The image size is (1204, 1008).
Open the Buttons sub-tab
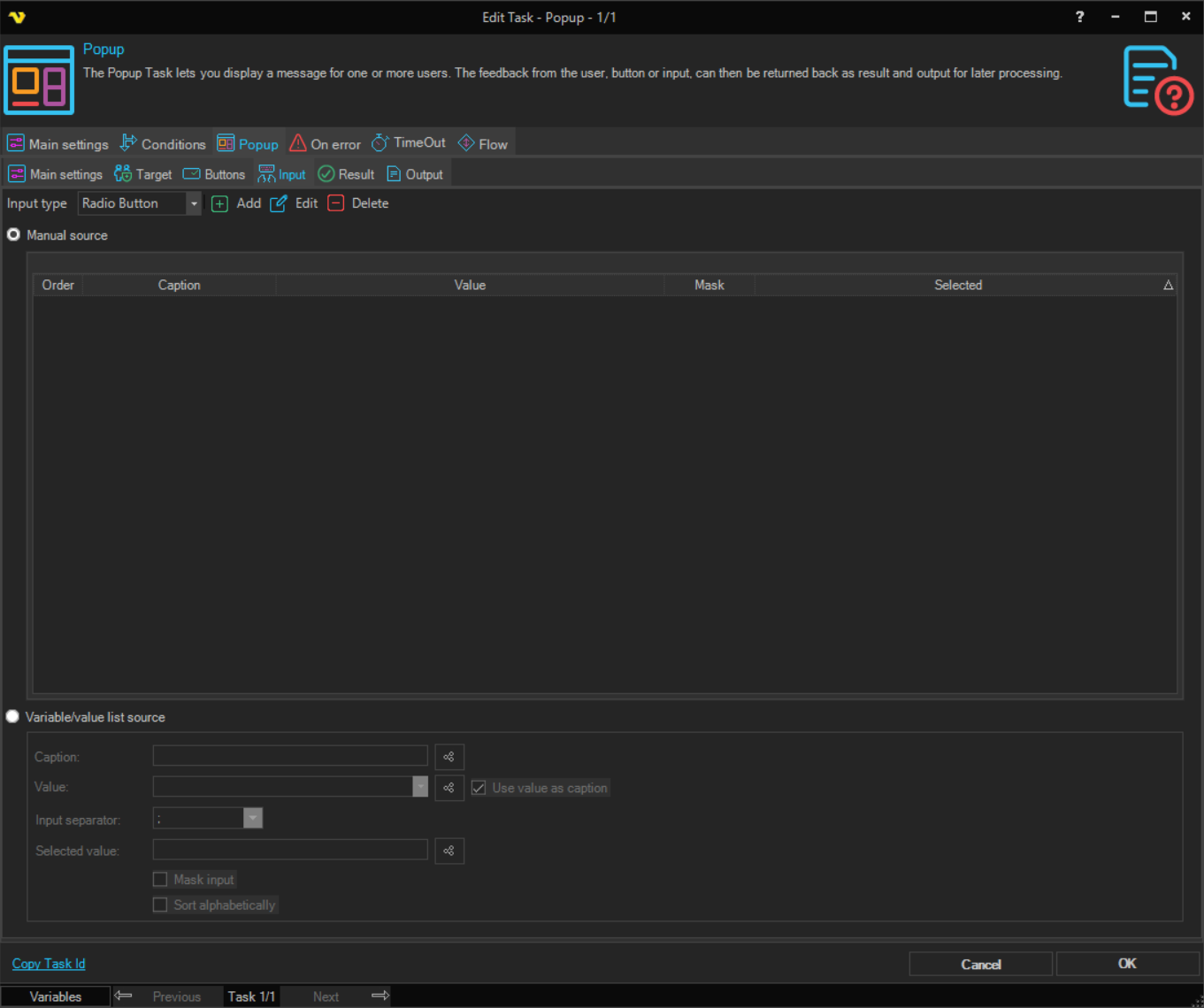point(214,174)
